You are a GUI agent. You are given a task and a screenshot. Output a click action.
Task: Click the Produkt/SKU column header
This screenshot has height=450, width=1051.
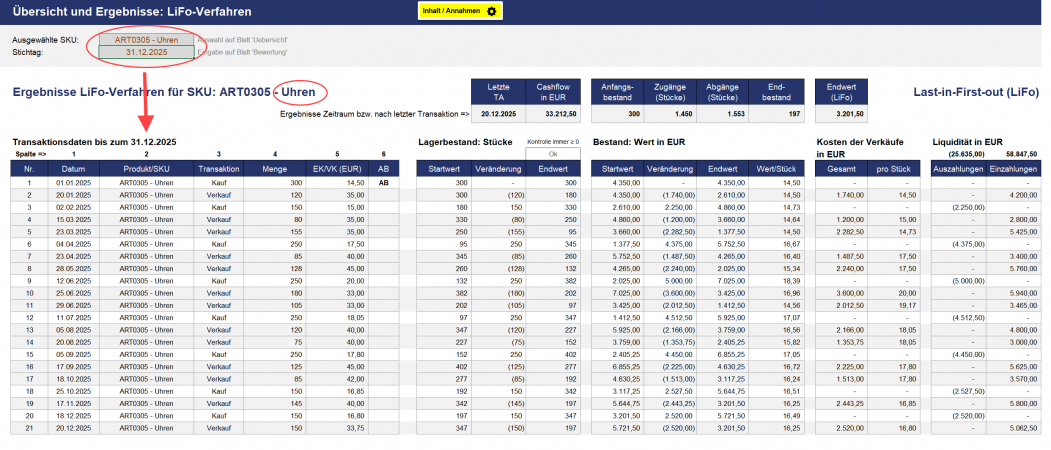(x=146, y=170)
